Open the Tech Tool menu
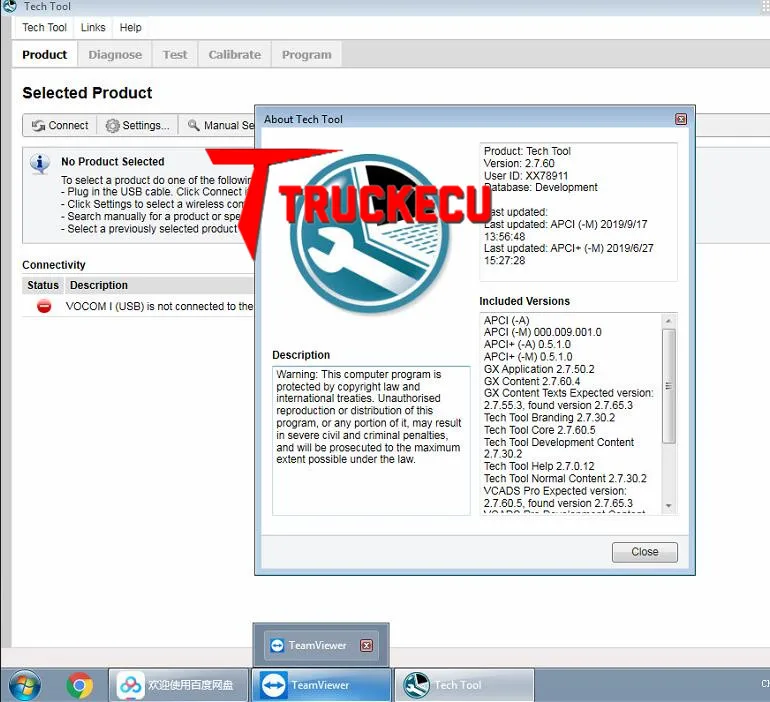The height and width of the screenshot is (702, 770). click(x=44, y=27)
